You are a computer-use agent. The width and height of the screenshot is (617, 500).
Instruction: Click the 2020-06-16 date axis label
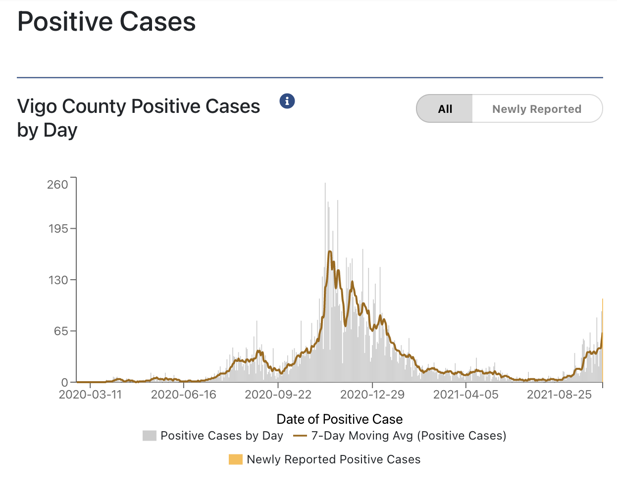tap(184, 395)
